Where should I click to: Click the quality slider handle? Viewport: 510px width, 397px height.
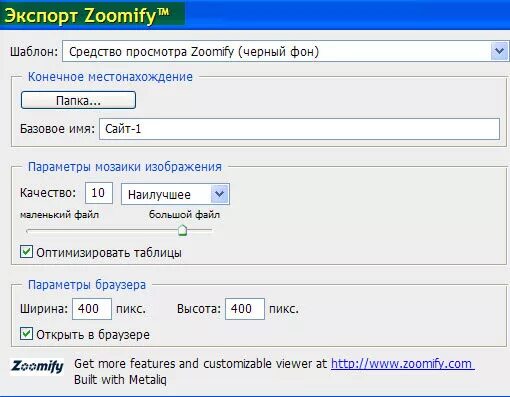click(182, 230)
